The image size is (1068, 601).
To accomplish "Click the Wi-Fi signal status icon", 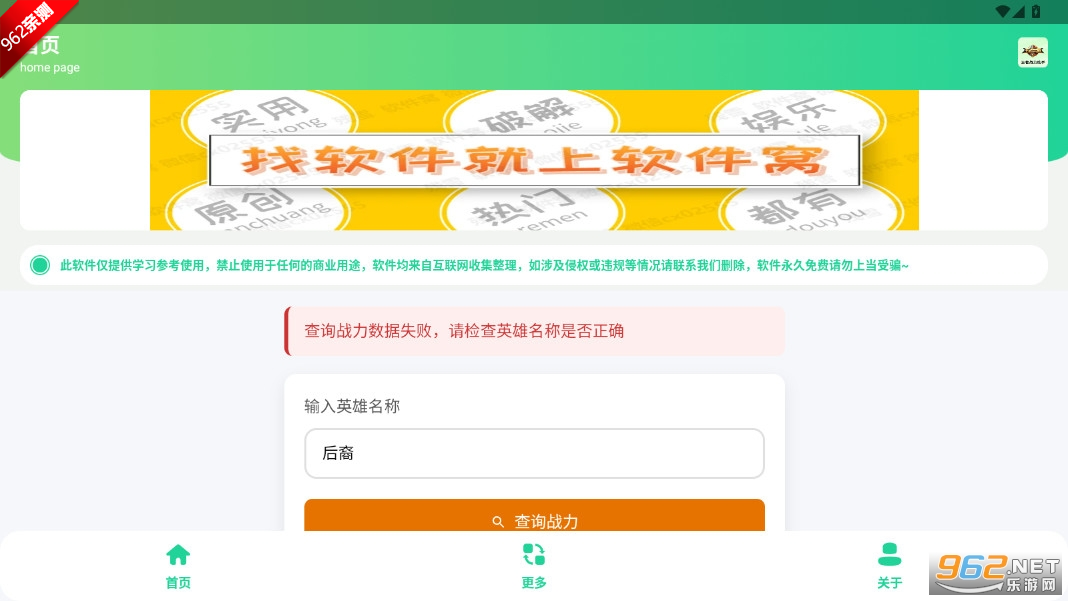I will pyautogui.click(x=1002, y=11).
